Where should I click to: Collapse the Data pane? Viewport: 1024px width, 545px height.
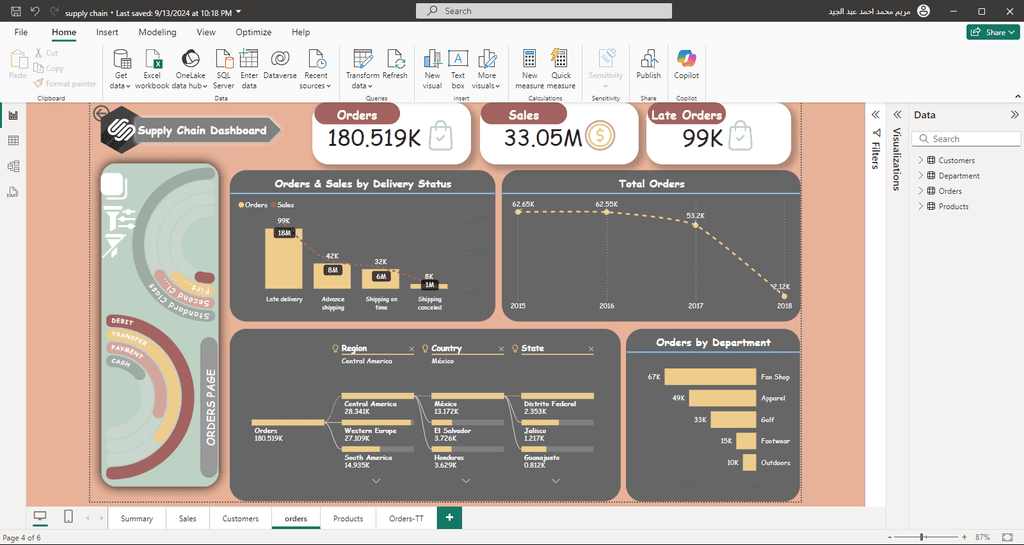coord(1014,115)
